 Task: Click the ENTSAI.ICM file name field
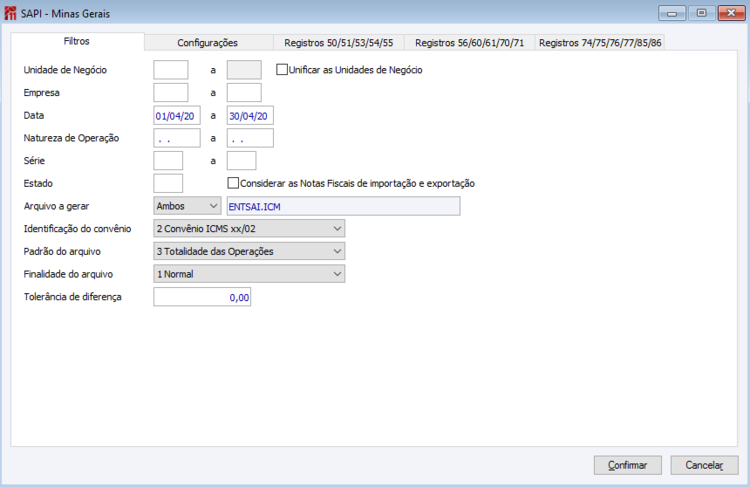(343, 206)
